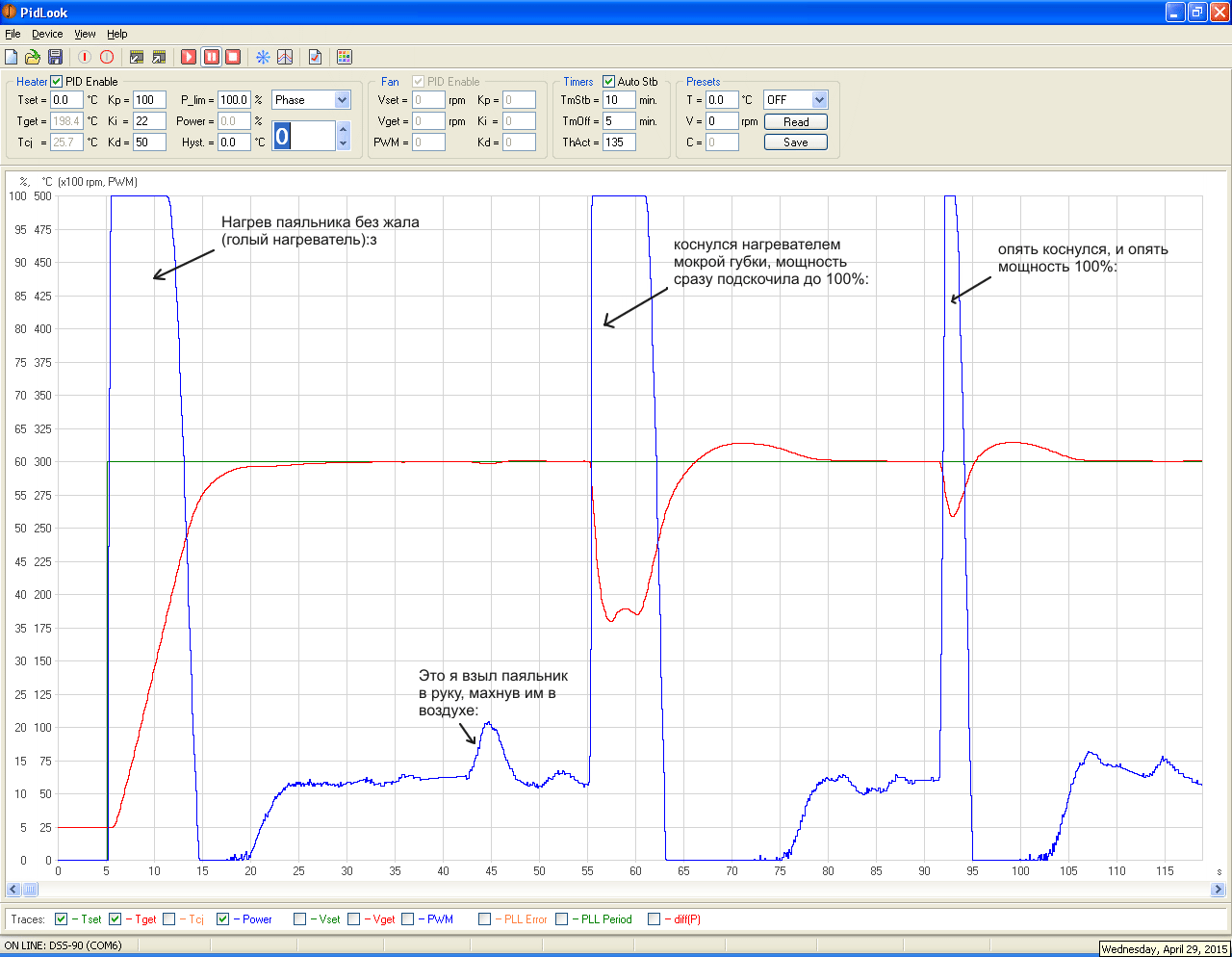Open the Device menu
This screenshot has height=957, width=1232.
click(47, 34)
